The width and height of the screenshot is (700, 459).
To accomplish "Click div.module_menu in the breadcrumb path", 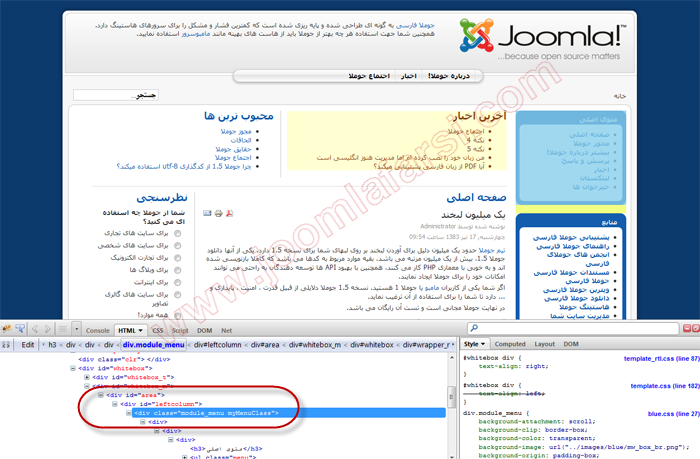I will (153, 344).
